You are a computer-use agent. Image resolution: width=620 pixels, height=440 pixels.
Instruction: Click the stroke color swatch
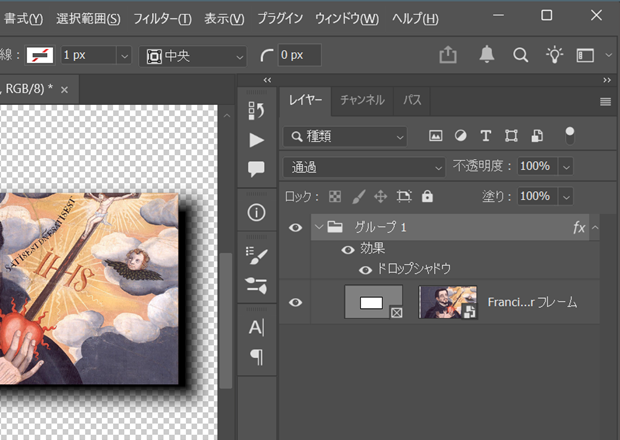pyautogui.click(x=38, y=55)
